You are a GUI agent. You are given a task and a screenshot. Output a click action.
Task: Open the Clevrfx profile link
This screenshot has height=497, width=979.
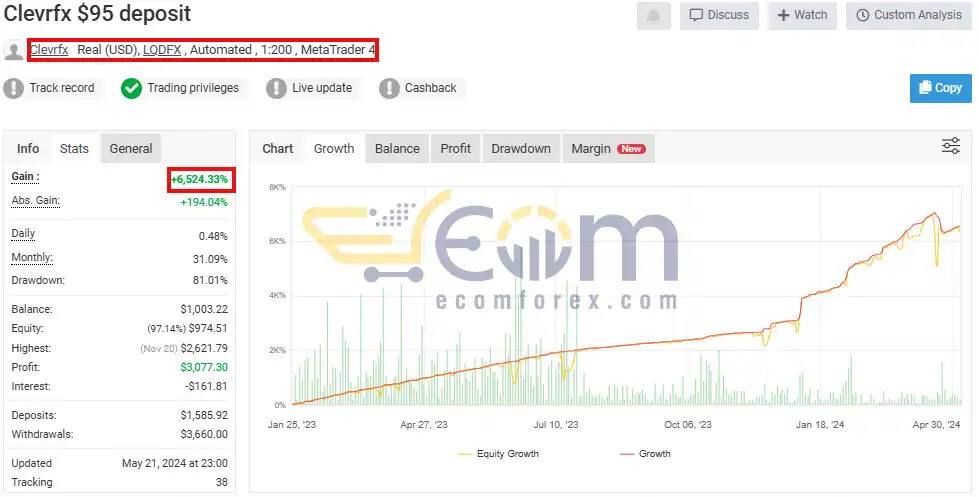pos(49,50)
